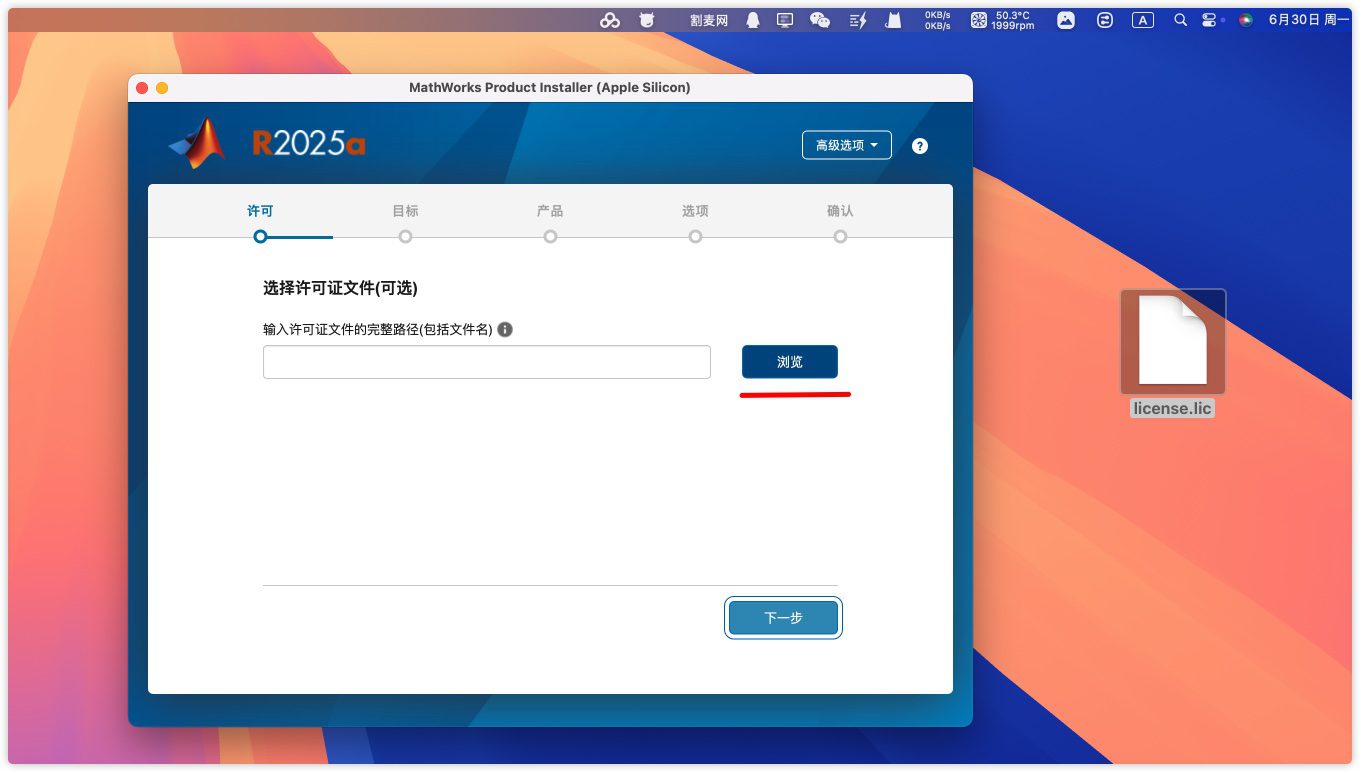Click the MATLAB logo in installer header
The image size is (1360, 772).
(x=198, y=144)
